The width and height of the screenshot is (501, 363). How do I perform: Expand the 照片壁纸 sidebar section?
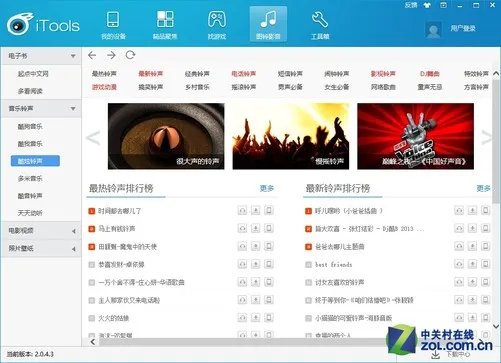tap(74, 249)
